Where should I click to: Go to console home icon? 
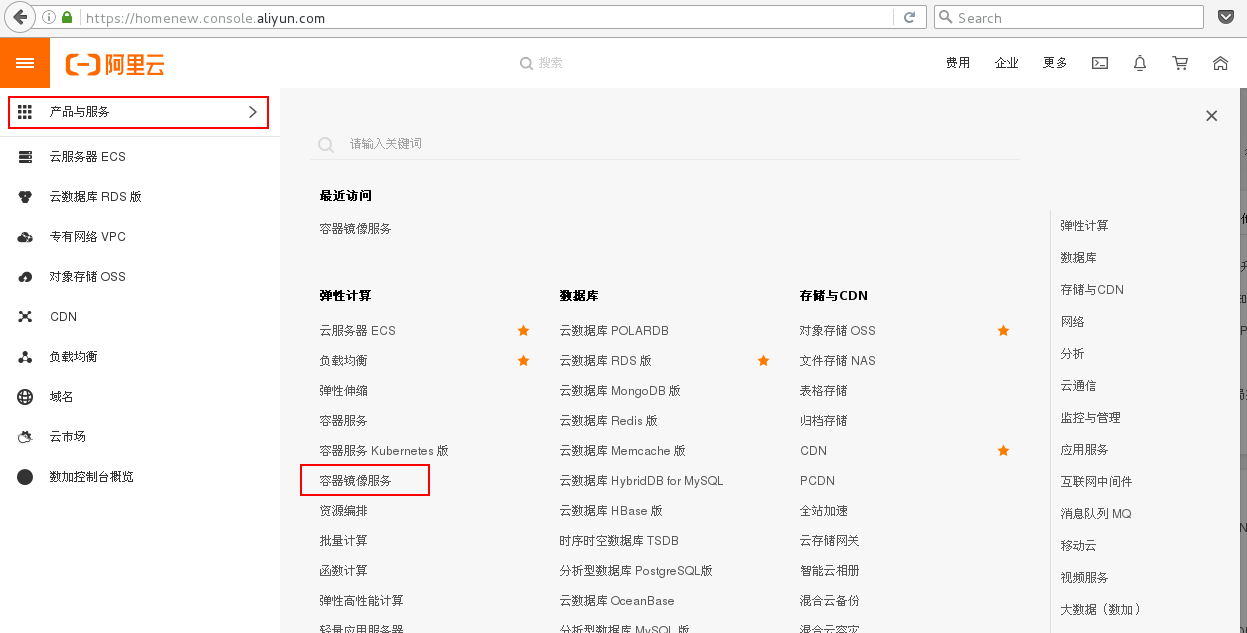tap(1220, 63)
